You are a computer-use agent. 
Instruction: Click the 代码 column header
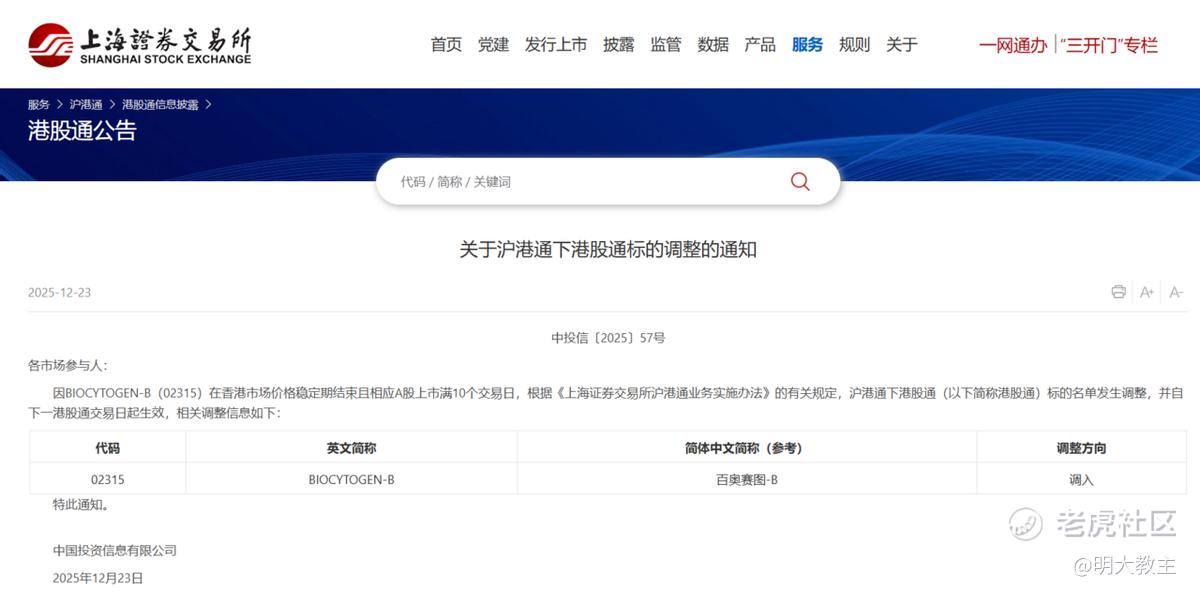point(108,449)
